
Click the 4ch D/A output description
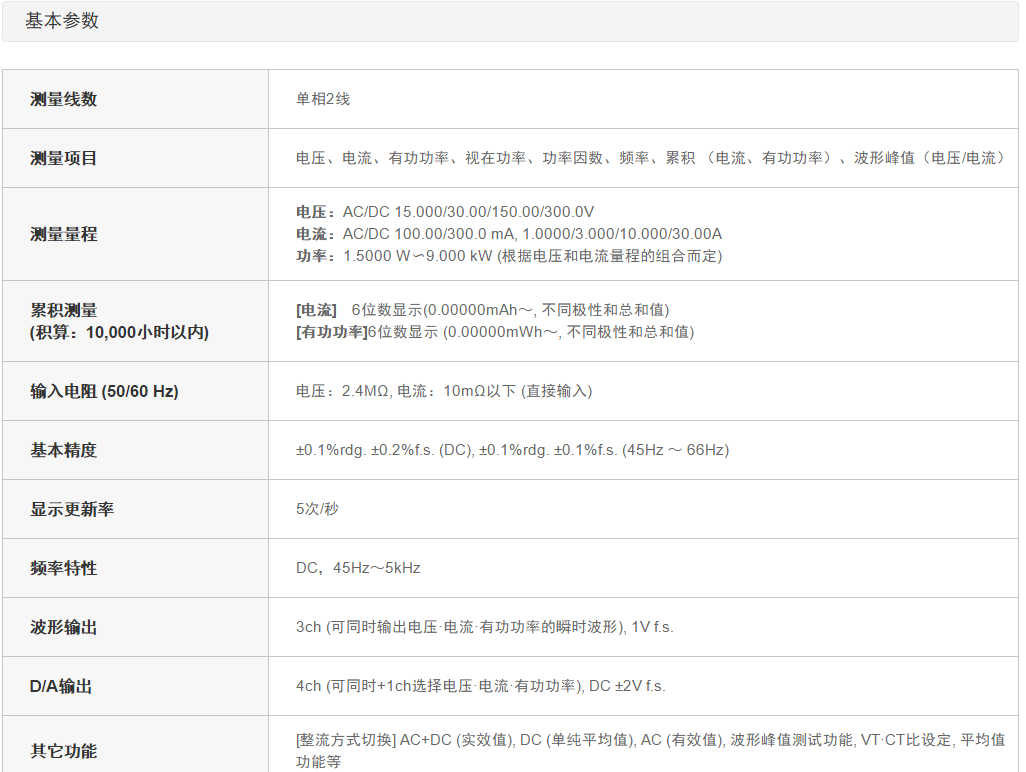(x=481, y=686)
